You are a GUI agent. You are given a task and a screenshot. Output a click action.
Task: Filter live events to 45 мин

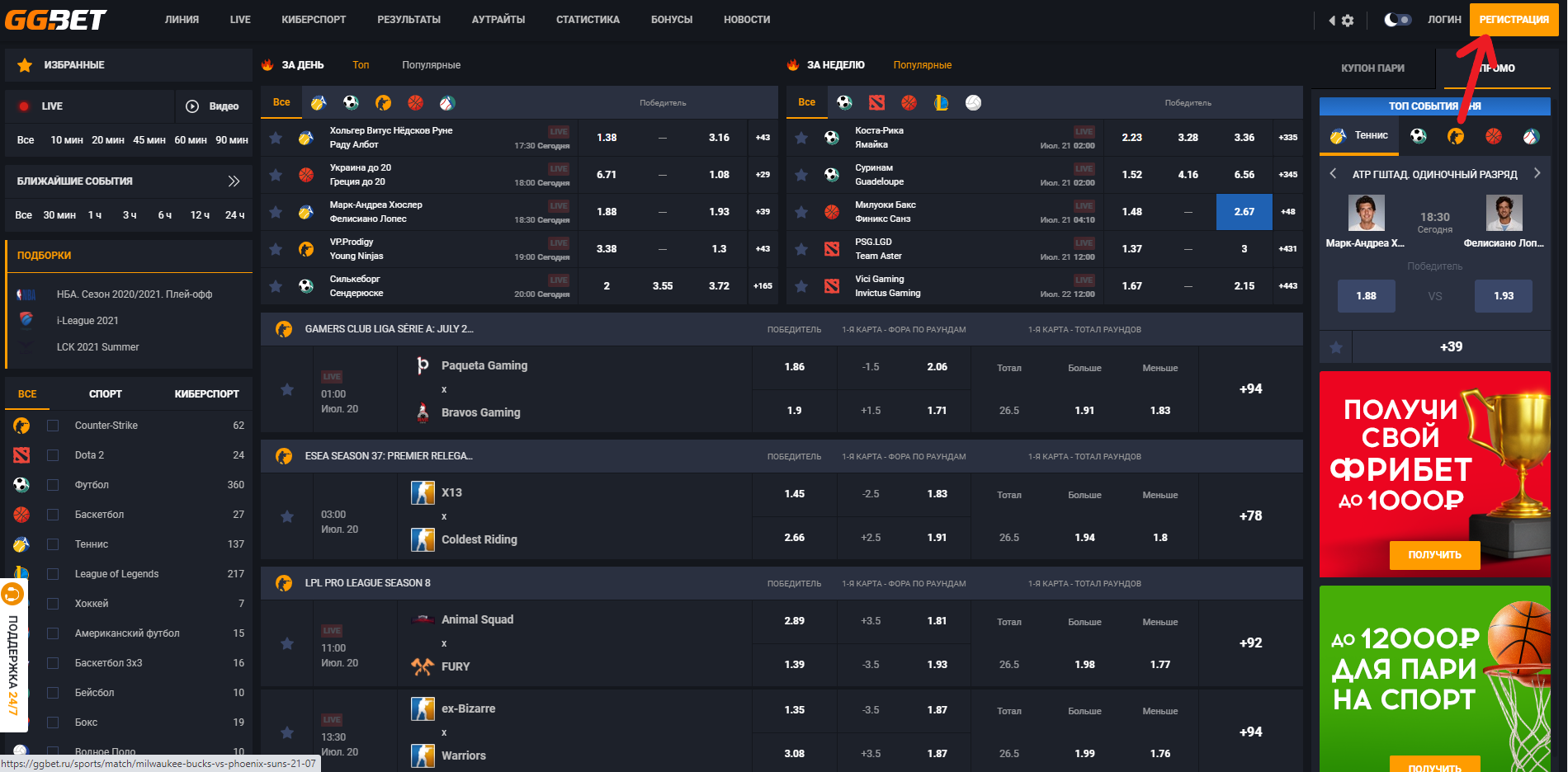(149, 140)
